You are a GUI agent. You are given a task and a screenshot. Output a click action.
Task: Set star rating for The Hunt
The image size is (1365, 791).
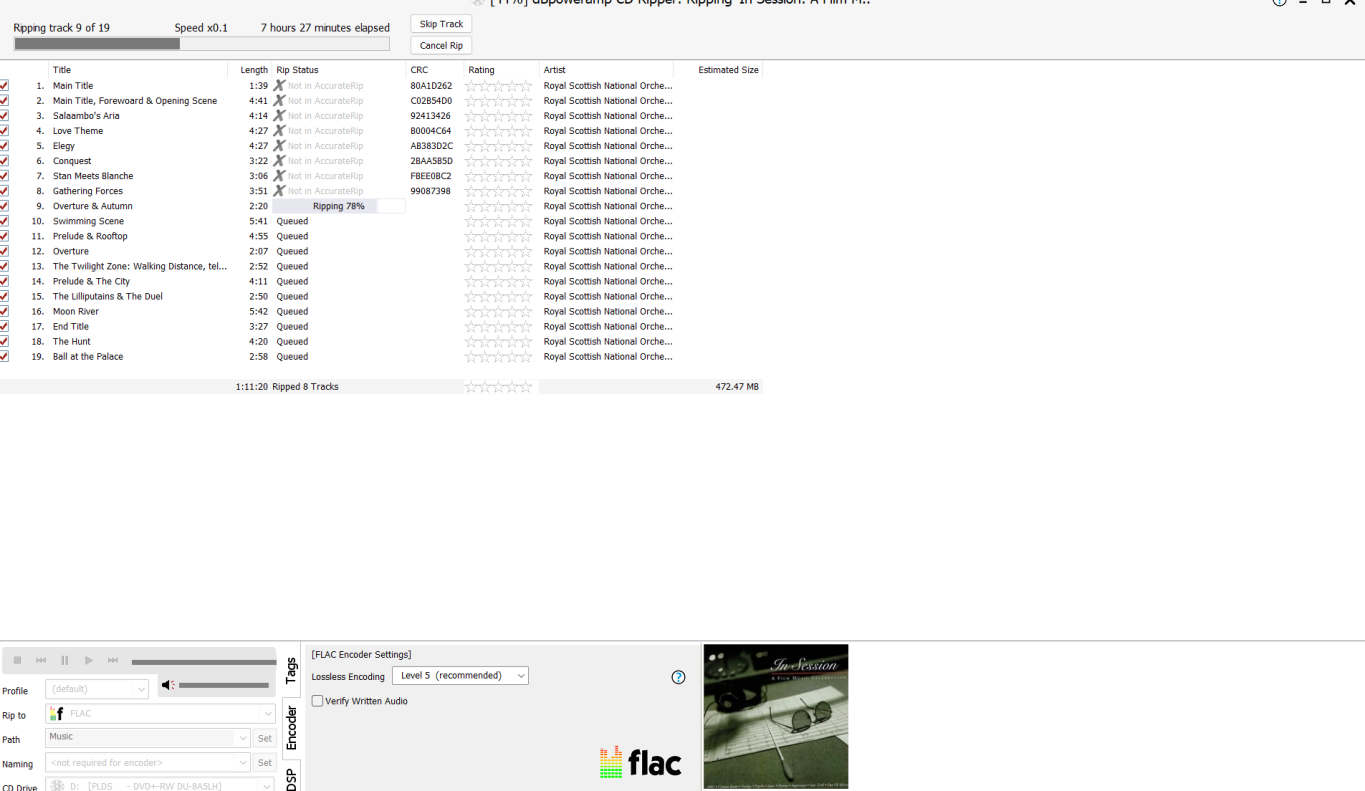coord(499,341)
